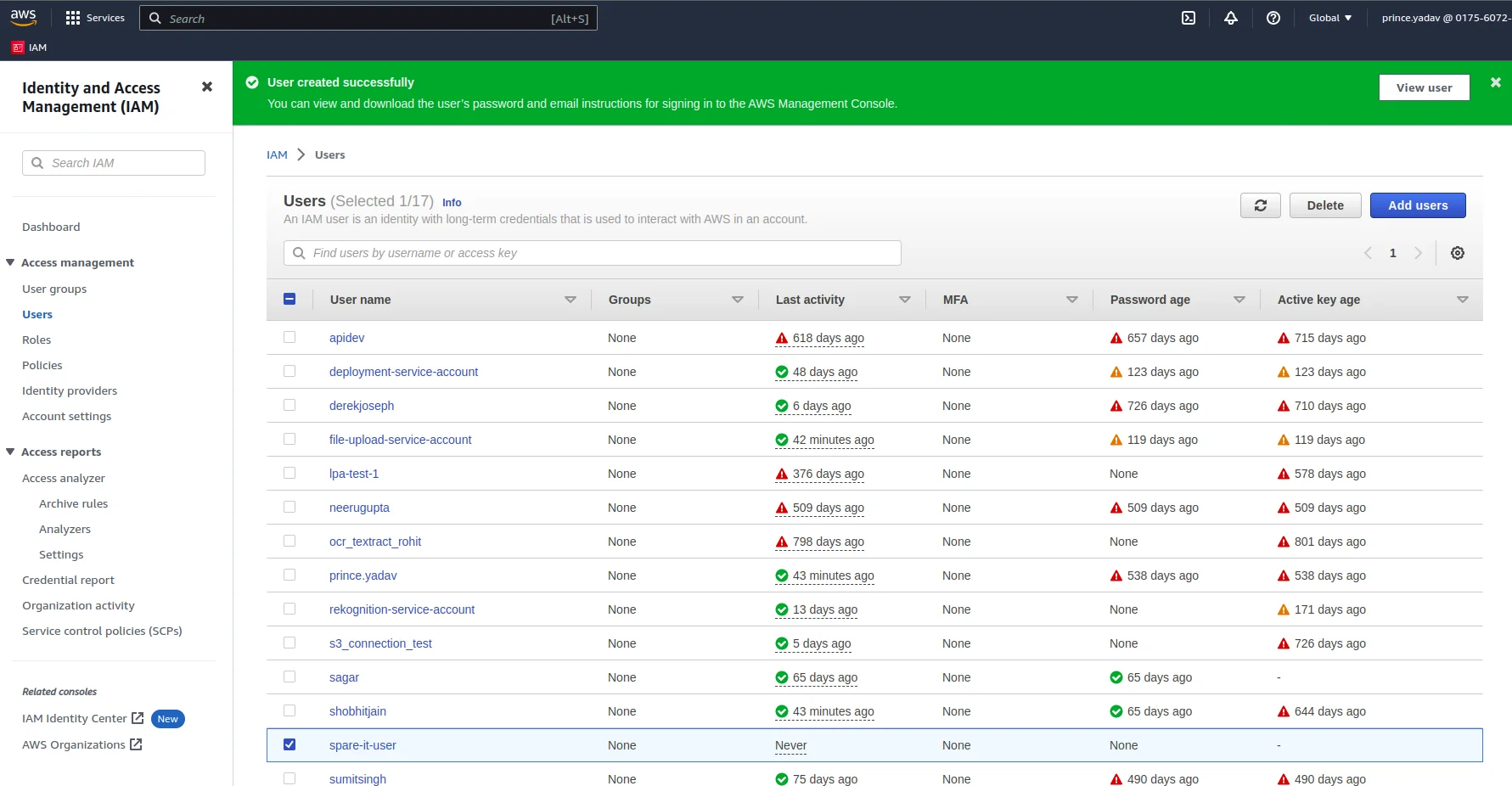
Task: Click the derekjoseph last activity check icon
Action: pyautogui.click(x=782, y=406)
